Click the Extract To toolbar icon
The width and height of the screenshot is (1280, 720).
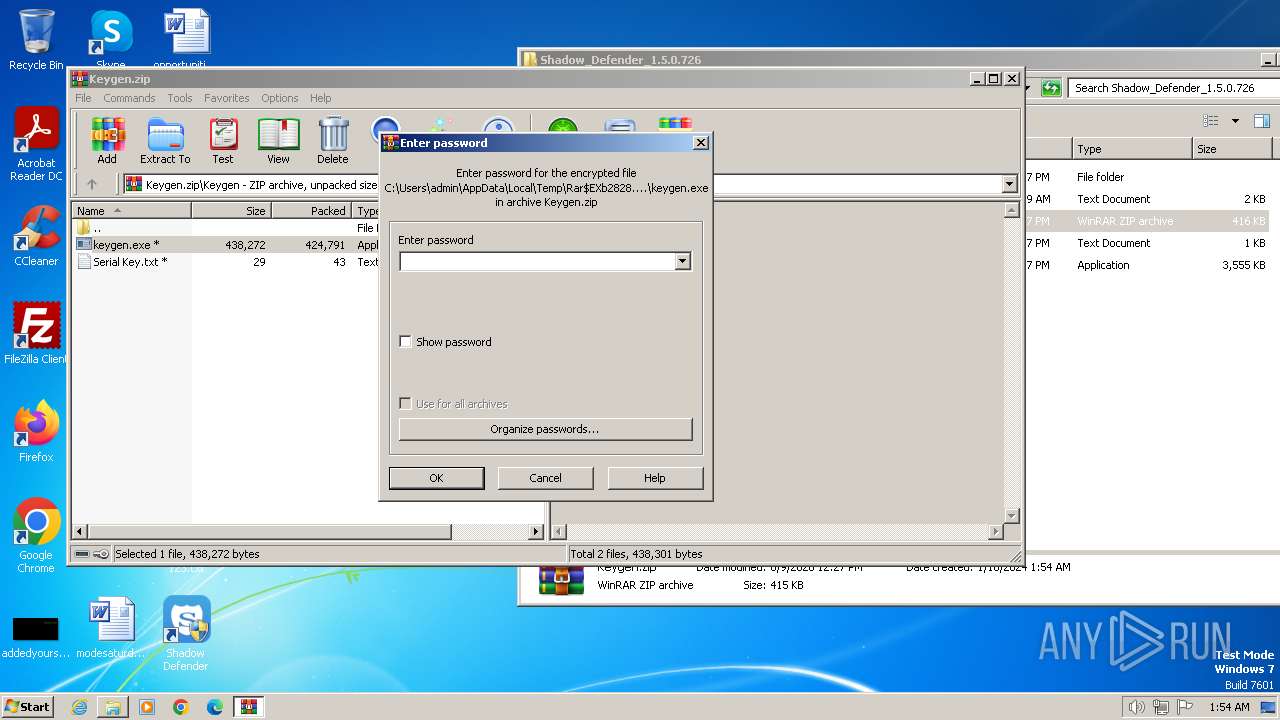pos(165,140)
